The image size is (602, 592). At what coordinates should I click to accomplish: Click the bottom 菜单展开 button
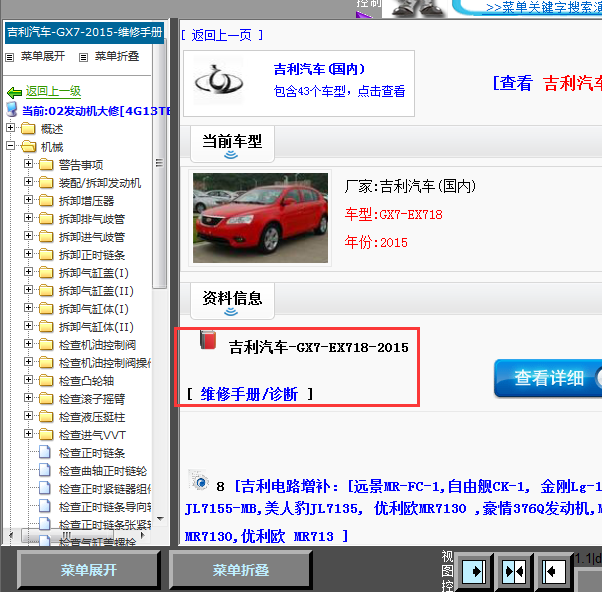point(89,570)
